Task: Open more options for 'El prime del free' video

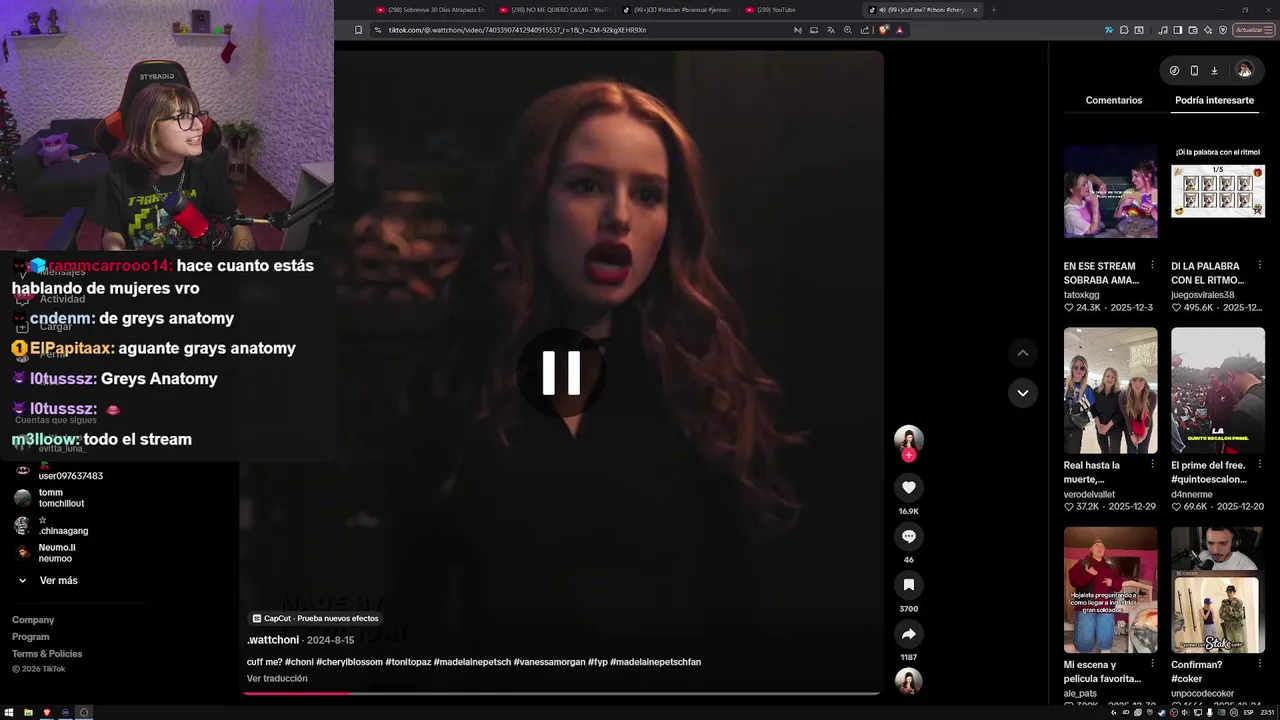Action: click(1259, 464)
